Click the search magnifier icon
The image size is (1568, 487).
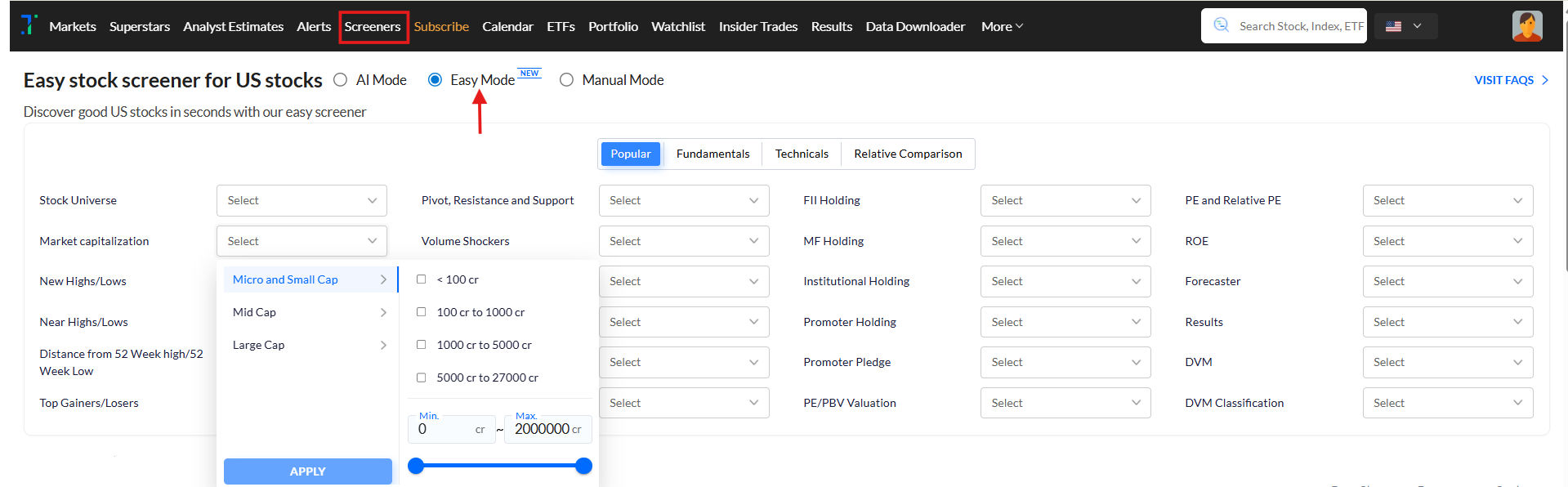(1221, 25)
